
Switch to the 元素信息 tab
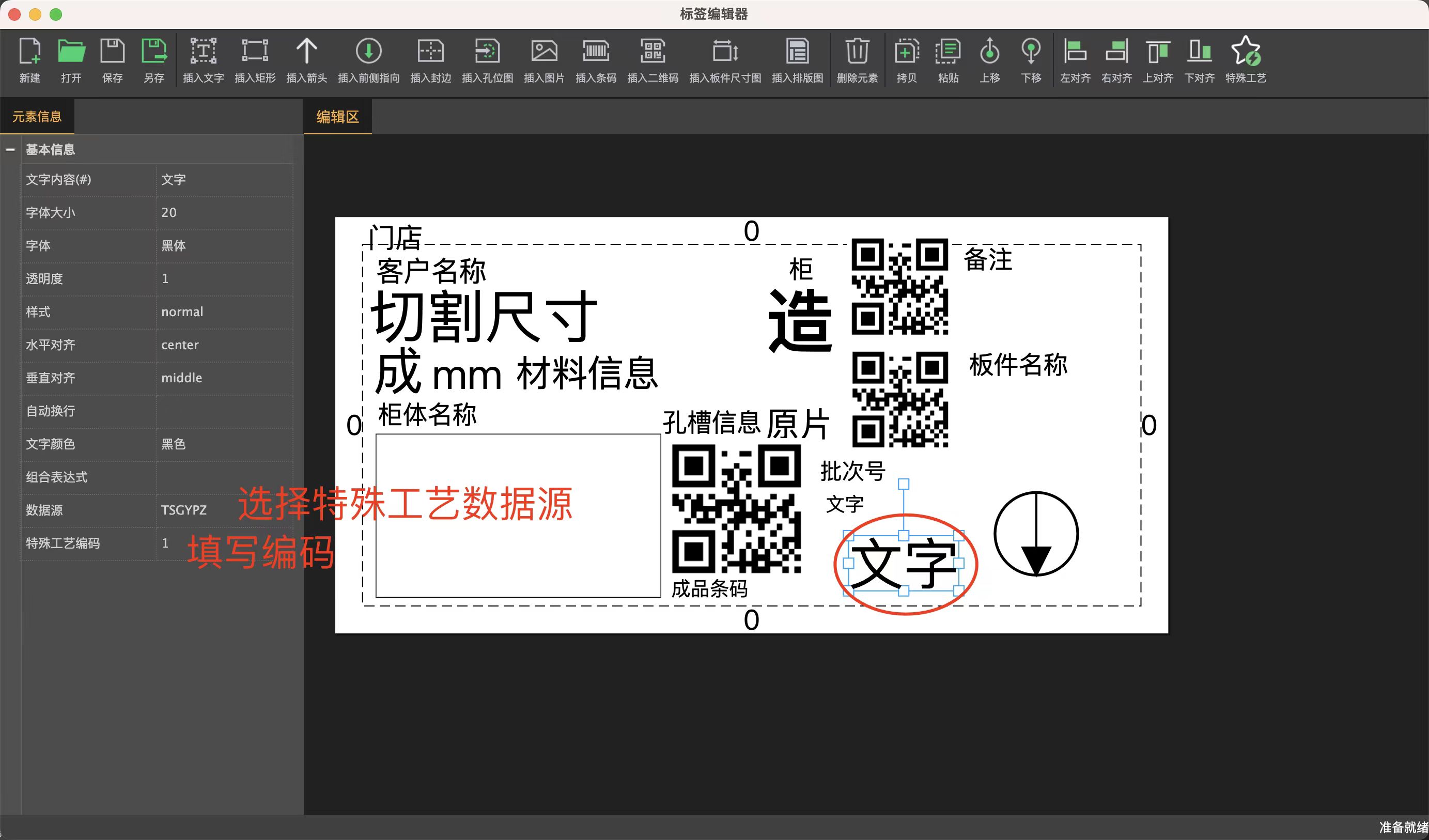37,117
